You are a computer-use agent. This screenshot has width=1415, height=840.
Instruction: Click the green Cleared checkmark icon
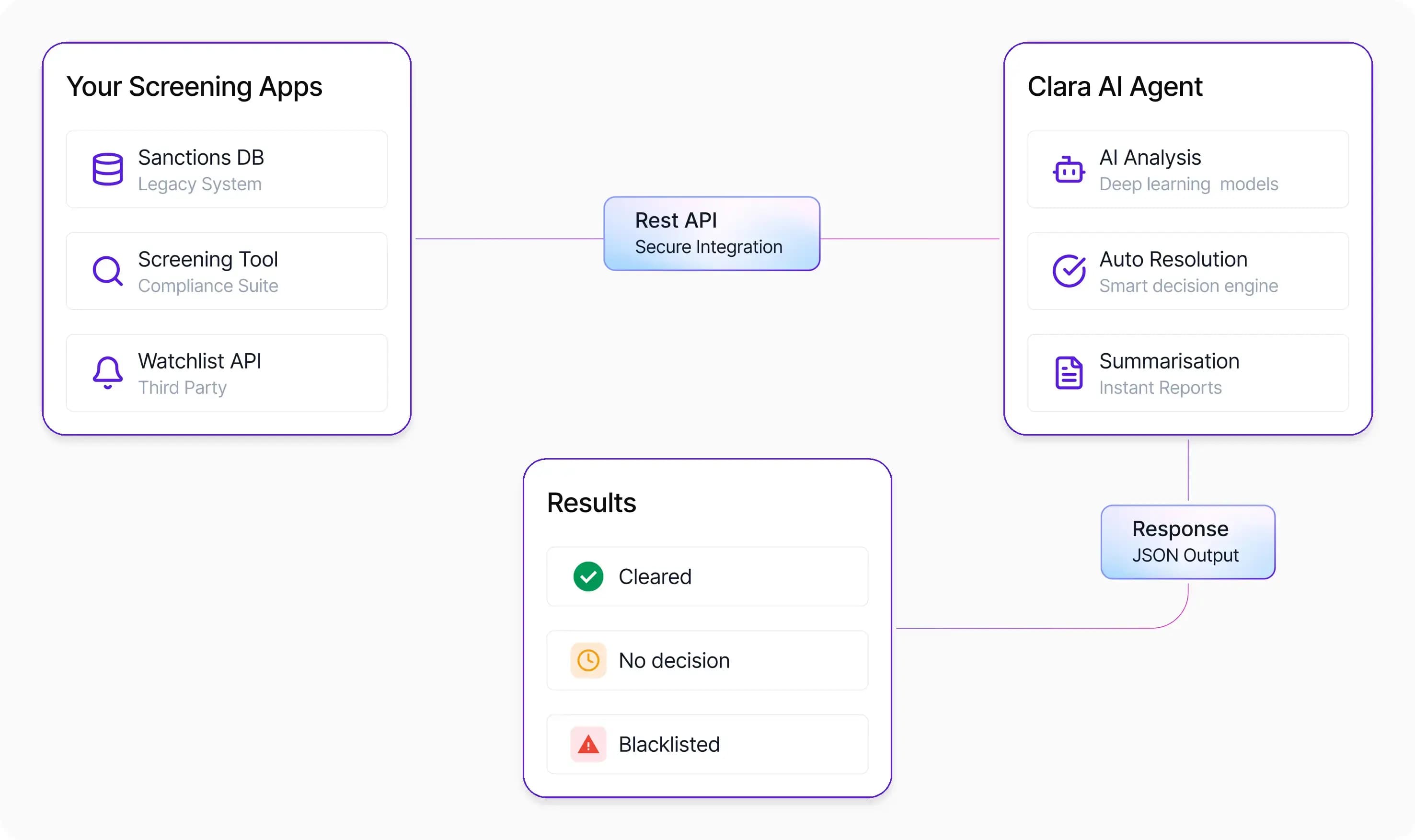click(x=588, y=576)
